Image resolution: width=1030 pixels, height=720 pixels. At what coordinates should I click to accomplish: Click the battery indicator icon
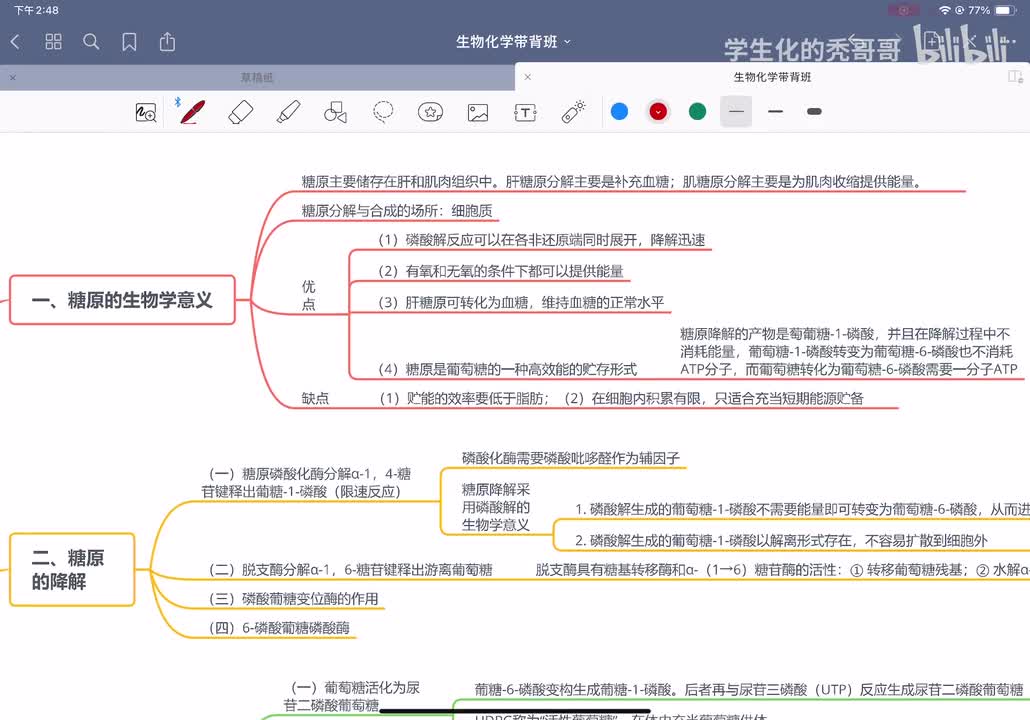click(1006, 11)
